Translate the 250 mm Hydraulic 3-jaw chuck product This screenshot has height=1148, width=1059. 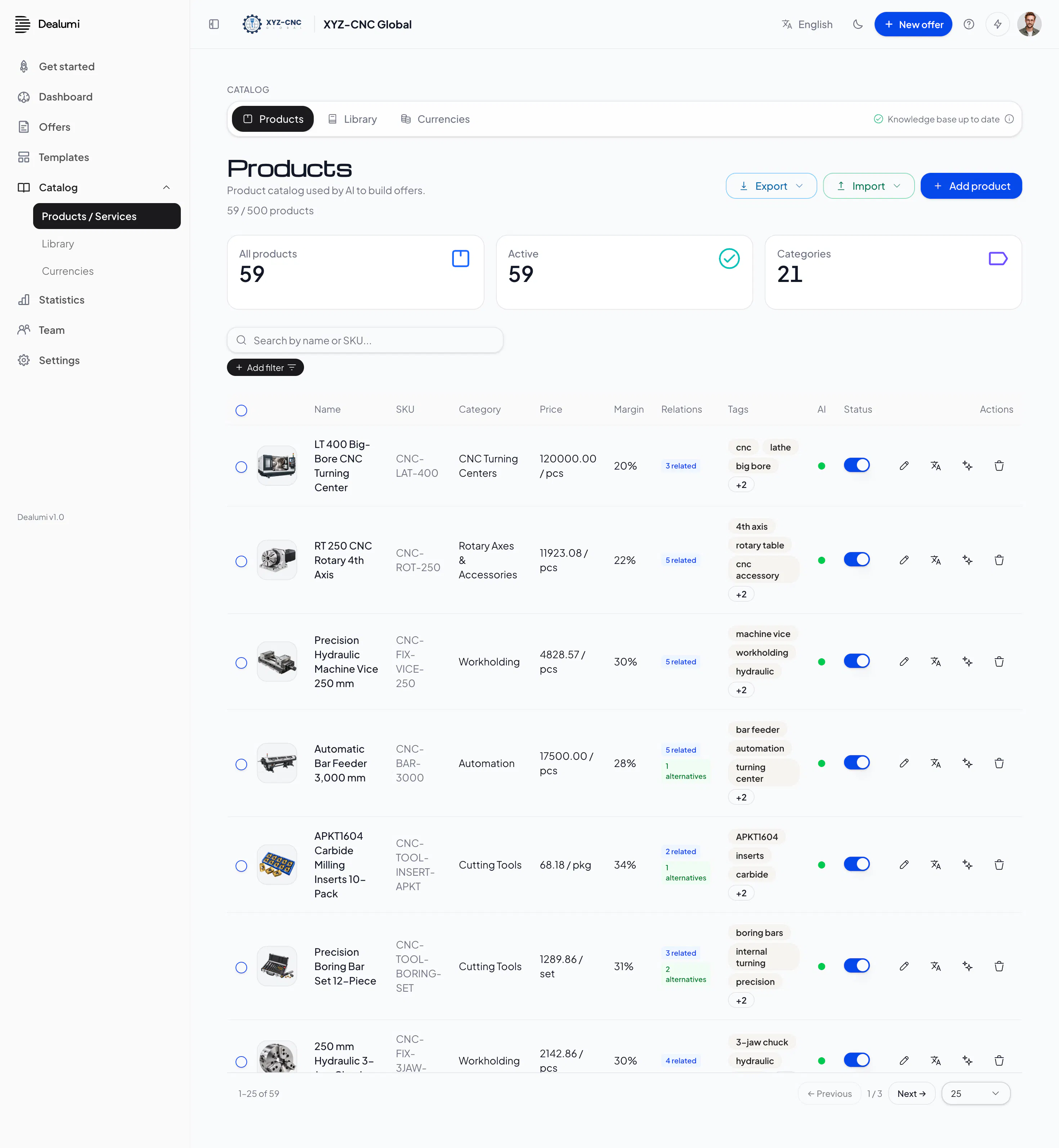[x=935, y=1061]
